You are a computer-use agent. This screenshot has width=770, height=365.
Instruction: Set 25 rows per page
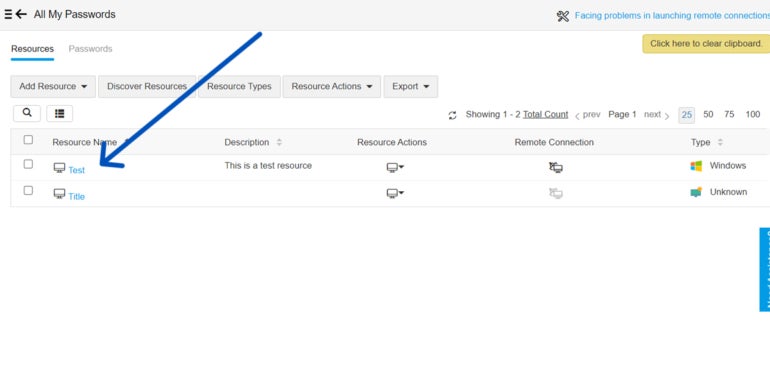(687, 115)
